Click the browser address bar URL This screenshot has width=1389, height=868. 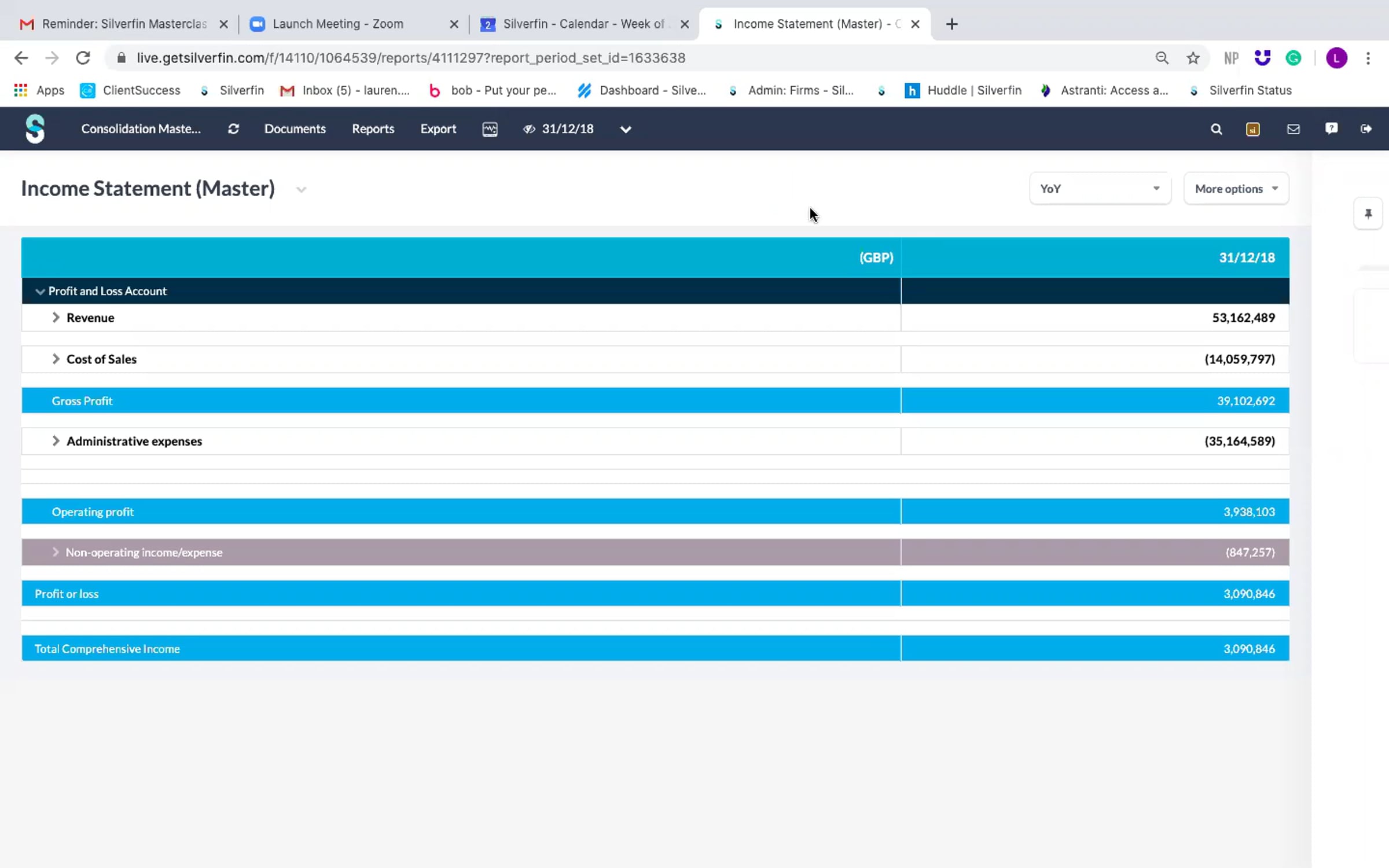(x=411, y=58)
